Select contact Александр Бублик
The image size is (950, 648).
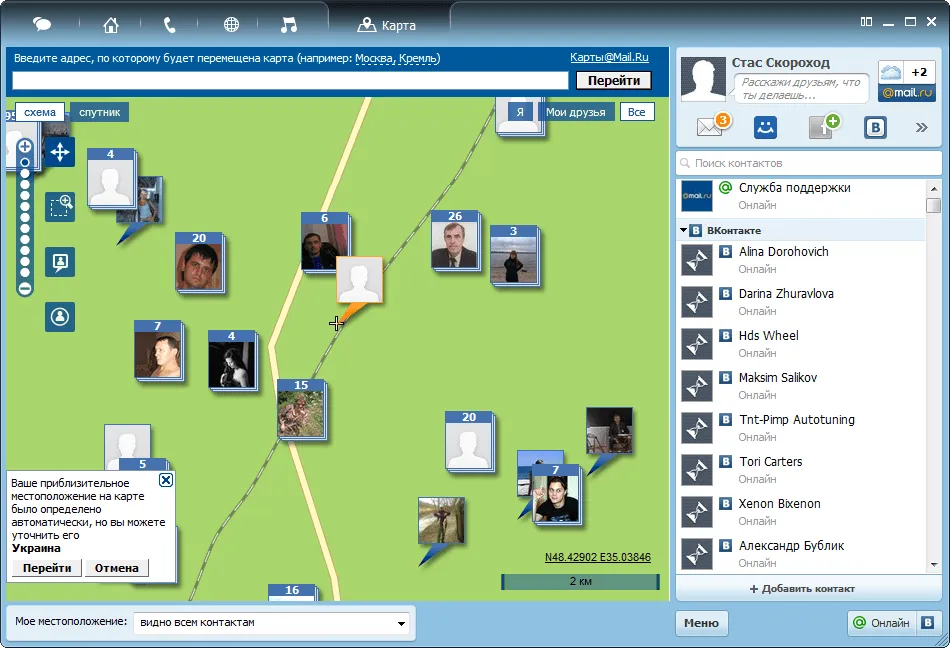pyautogui.click(x=801, y=554)
